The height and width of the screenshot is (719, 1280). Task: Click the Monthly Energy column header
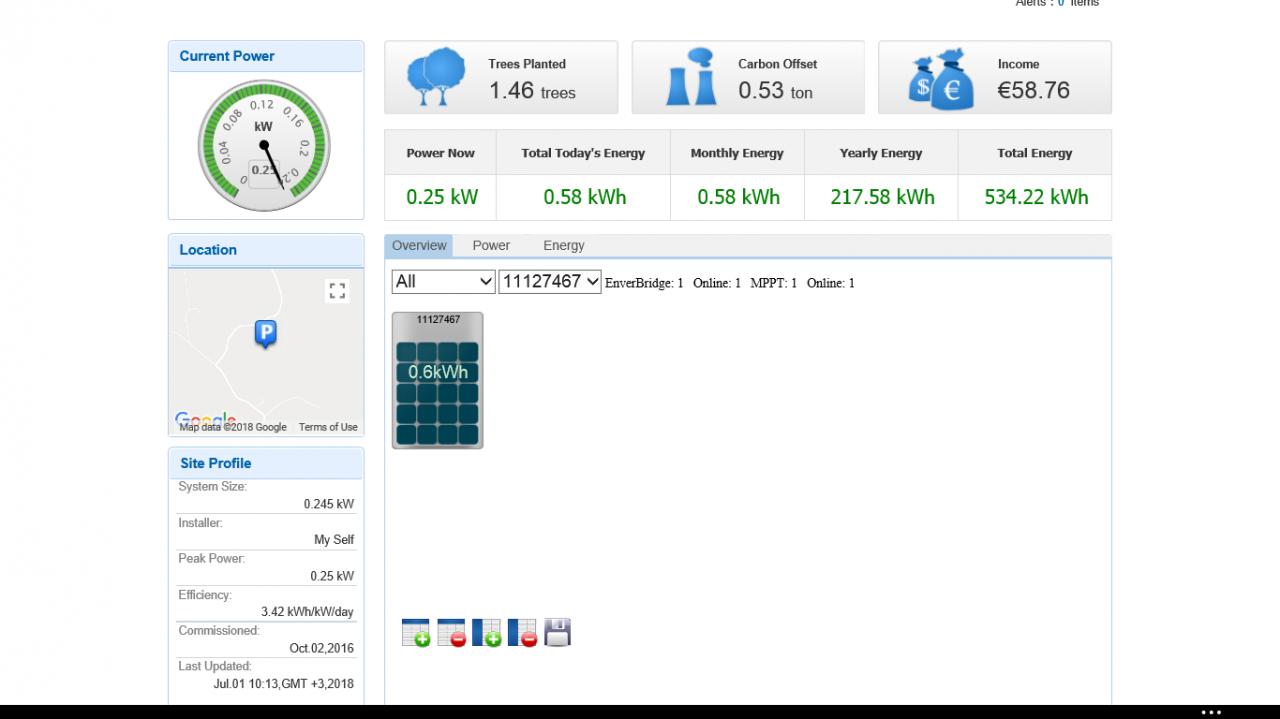pos(737,153)
